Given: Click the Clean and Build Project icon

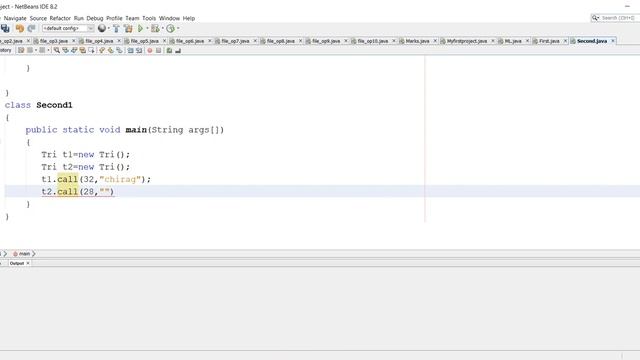Looking at the screenshot, I should [128, 29].
